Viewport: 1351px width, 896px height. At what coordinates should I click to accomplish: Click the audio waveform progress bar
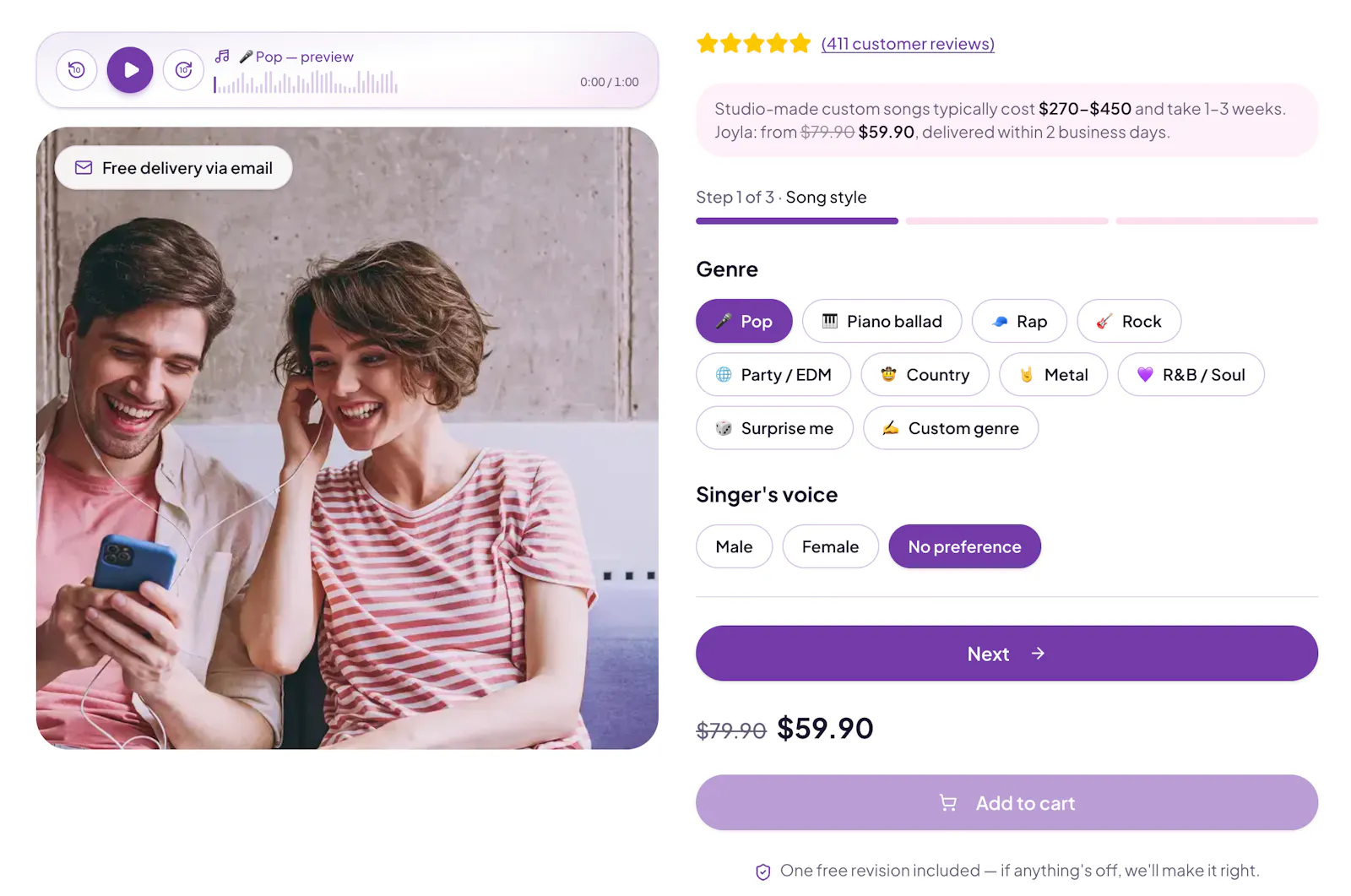click(x=306, y=82)
